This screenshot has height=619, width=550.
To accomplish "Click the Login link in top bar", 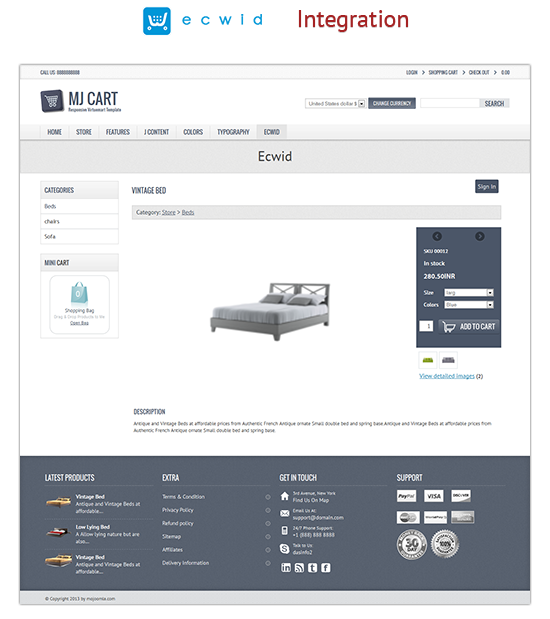I will [x=411, y=73].
